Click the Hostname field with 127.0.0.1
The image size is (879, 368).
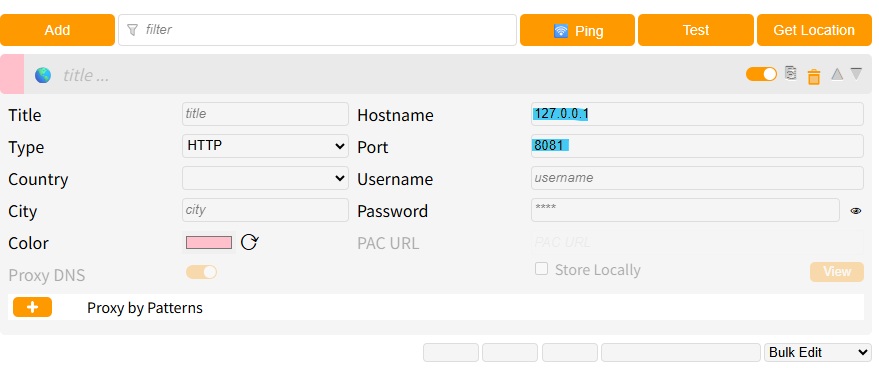tap(697, 114)
